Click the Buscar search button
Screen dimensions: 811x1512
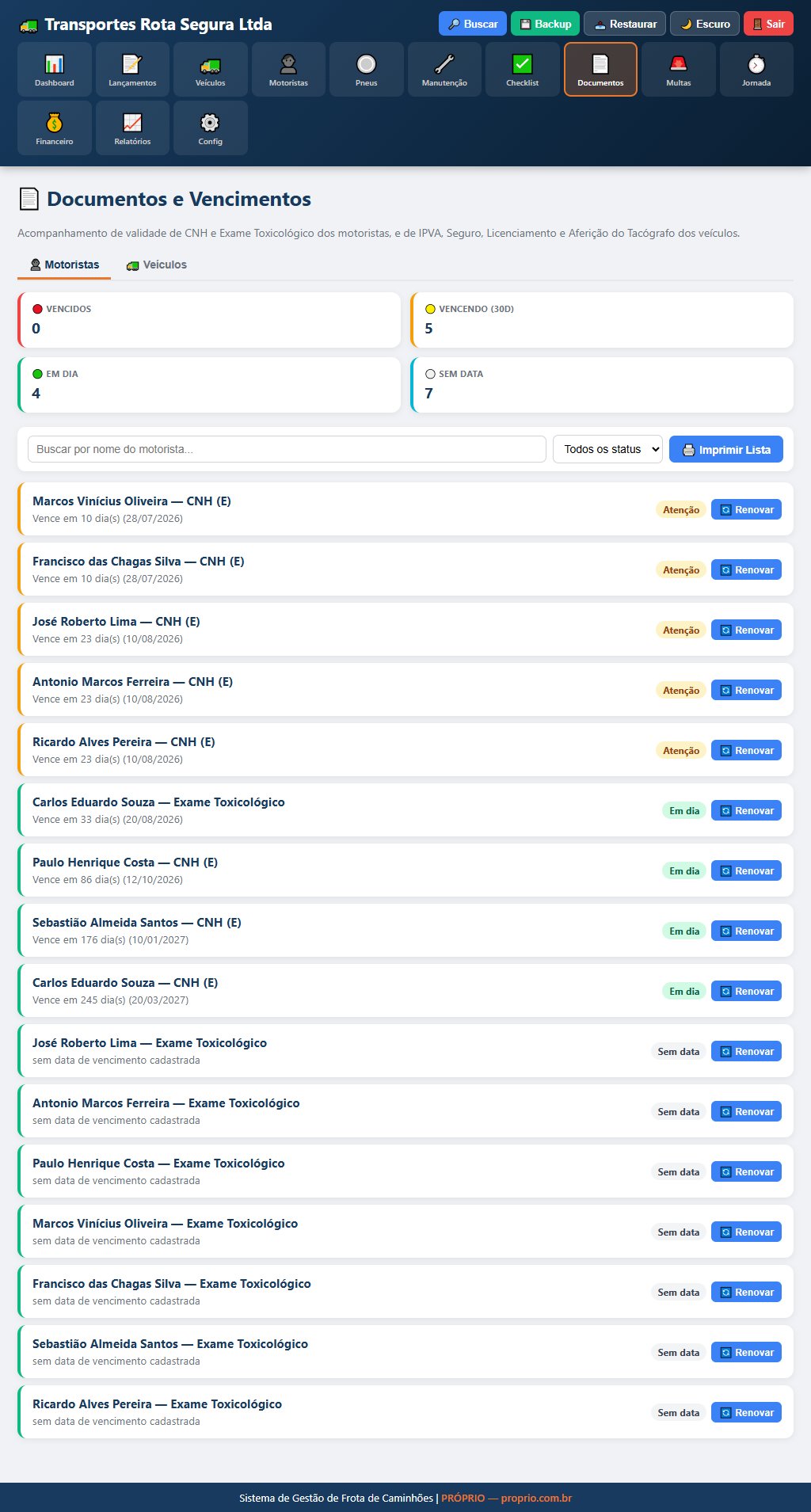(x=473, y=24)
